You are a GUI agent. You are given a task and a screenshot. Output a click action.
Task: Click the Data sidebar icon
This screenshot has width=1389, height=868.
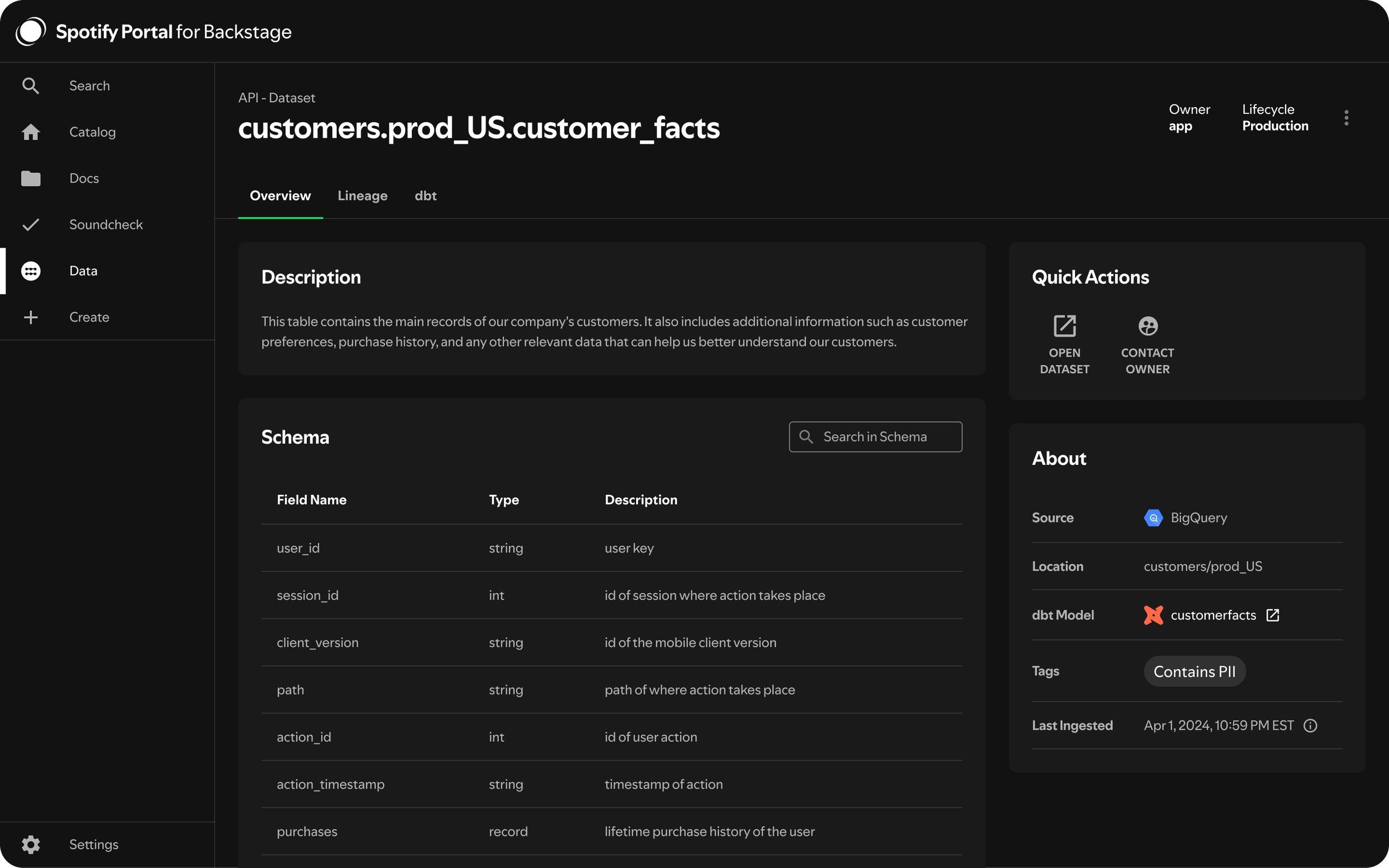[x=31, y=271]
